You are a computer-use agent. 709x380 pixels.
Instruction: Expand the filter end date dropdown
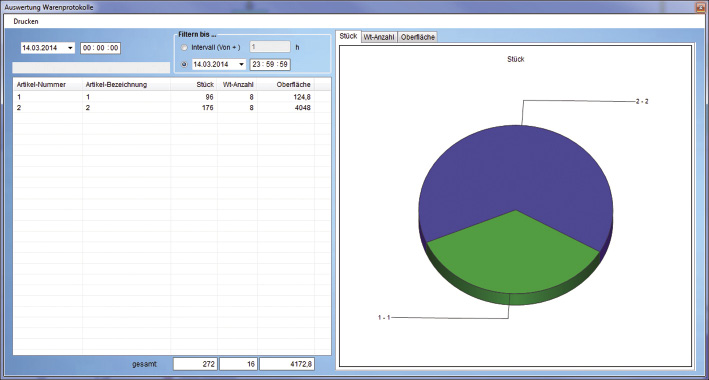click(241, 65)
